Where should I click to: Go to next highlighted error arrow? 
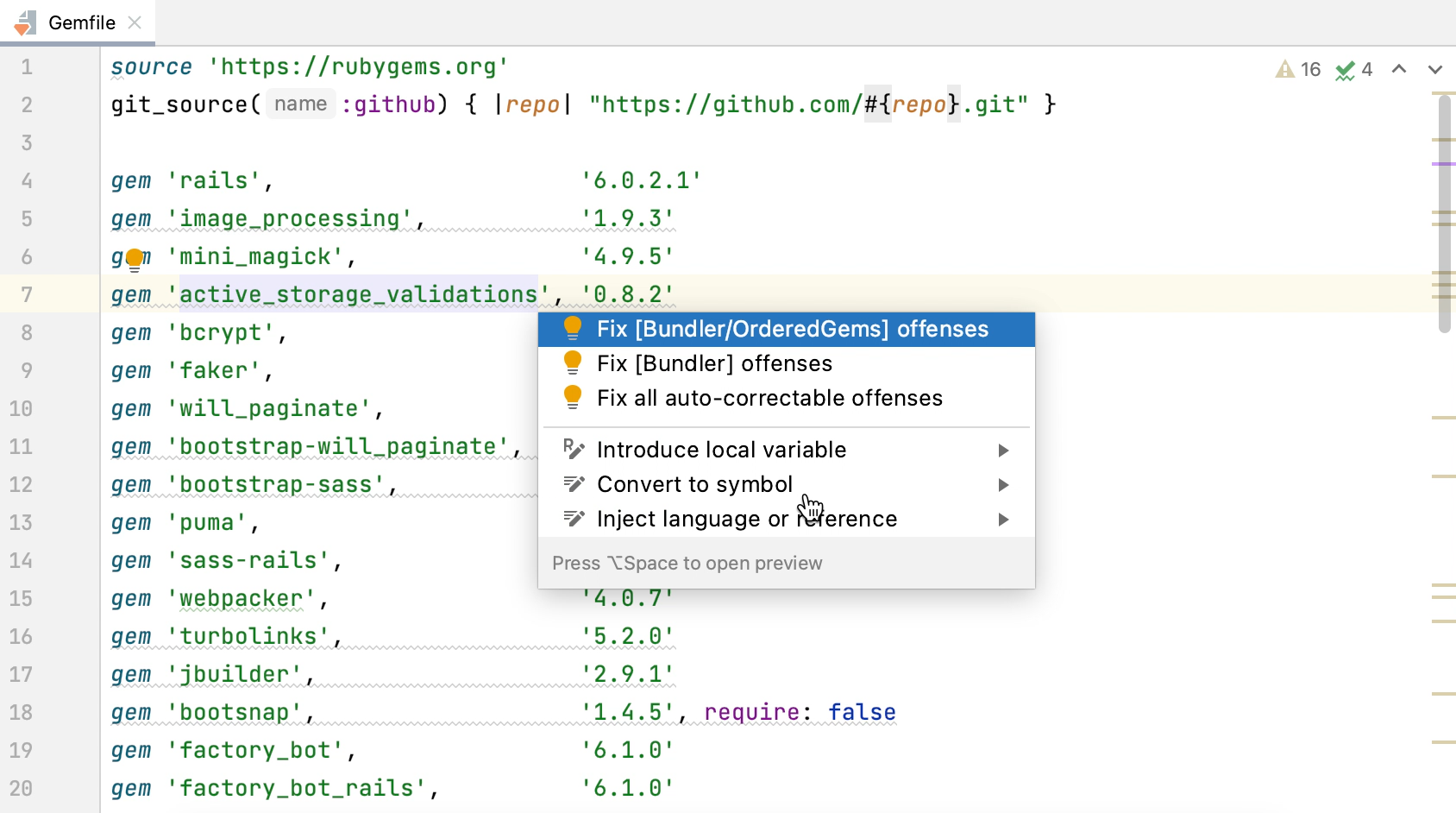[1434, 70]
